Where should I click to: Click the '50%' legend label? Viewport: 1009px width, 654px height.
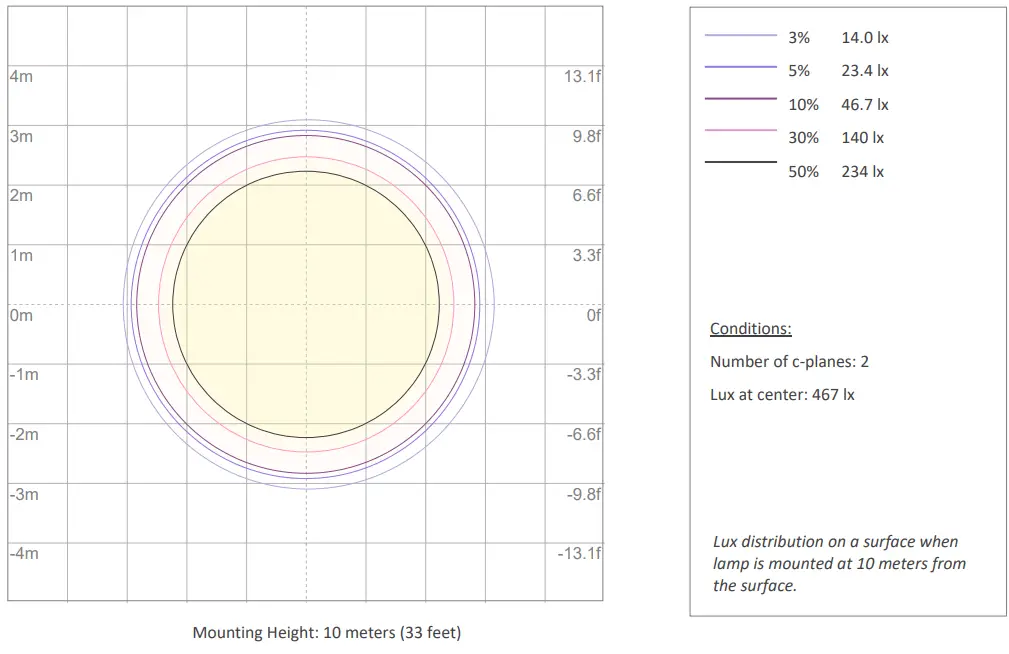803,172
